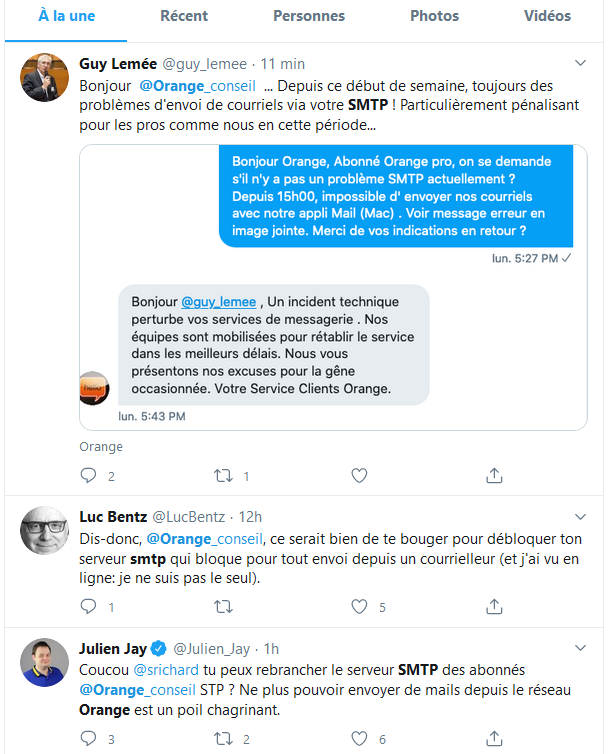Open the @srichard mention link
The image size is (611, 754).
tap(166, 670)
